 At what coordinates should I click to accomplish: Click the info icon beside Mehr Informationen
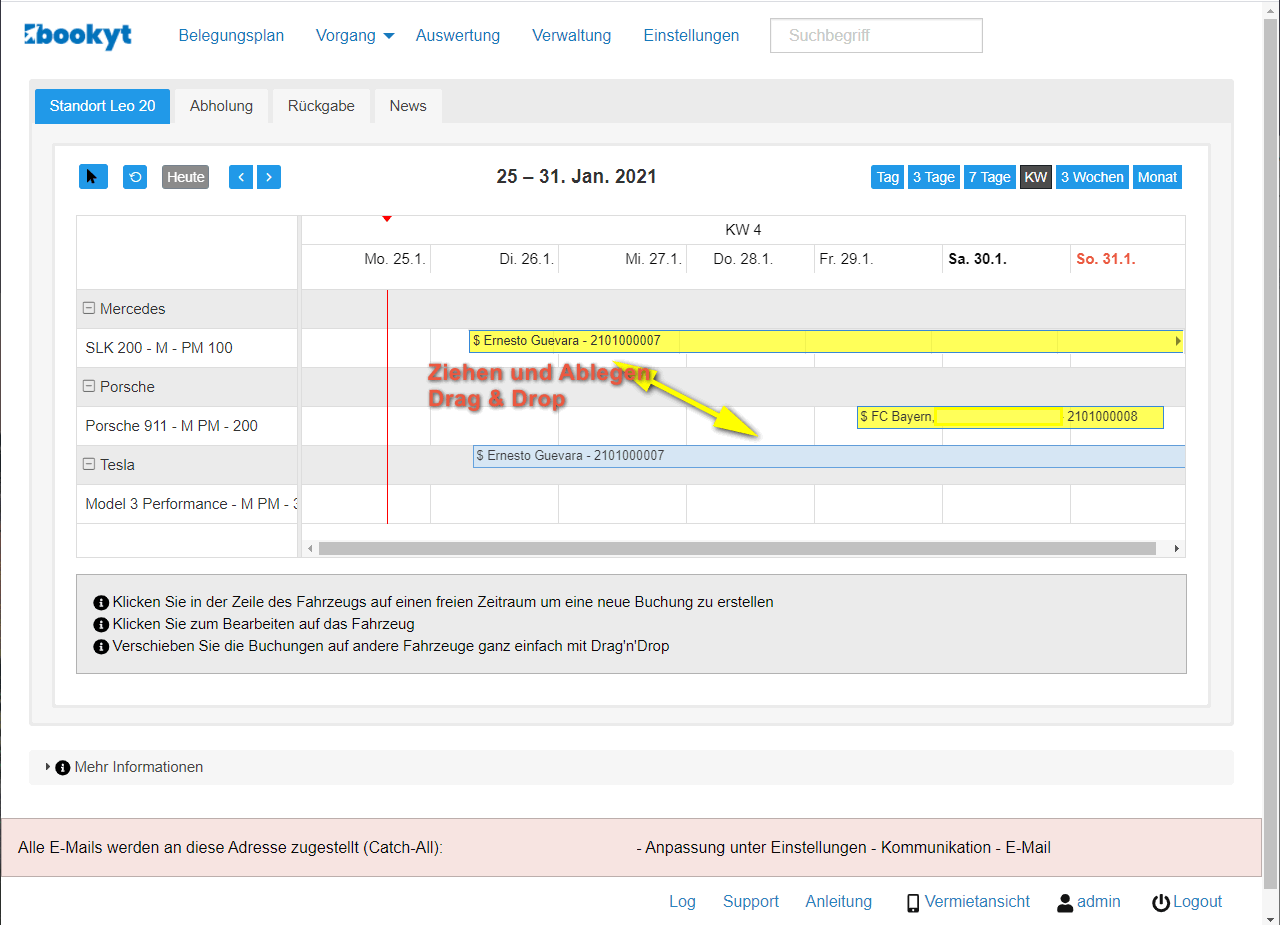coord(63,767)
